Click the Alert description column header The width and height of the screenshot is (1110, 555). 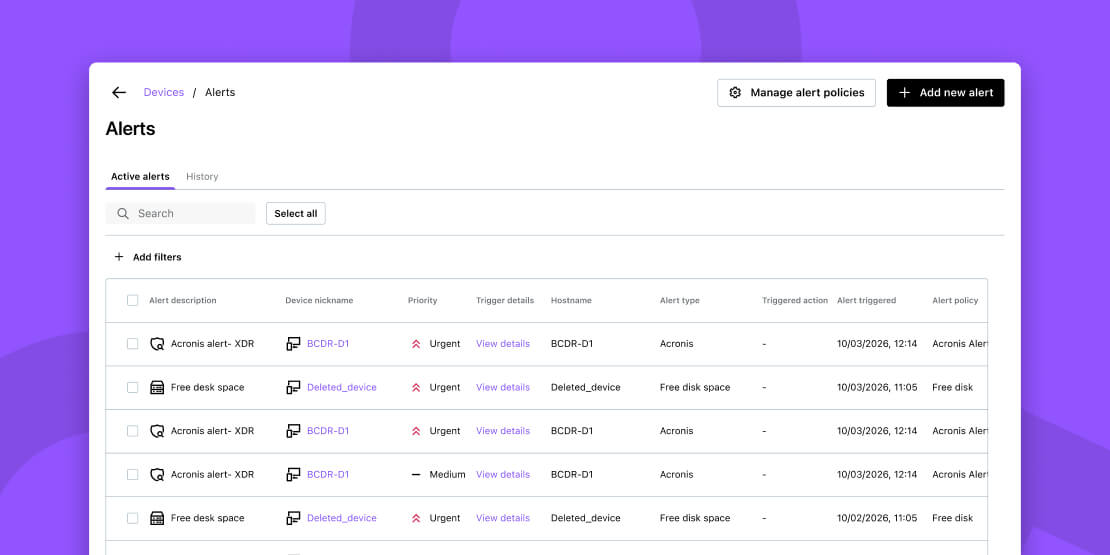coord(183,300)
